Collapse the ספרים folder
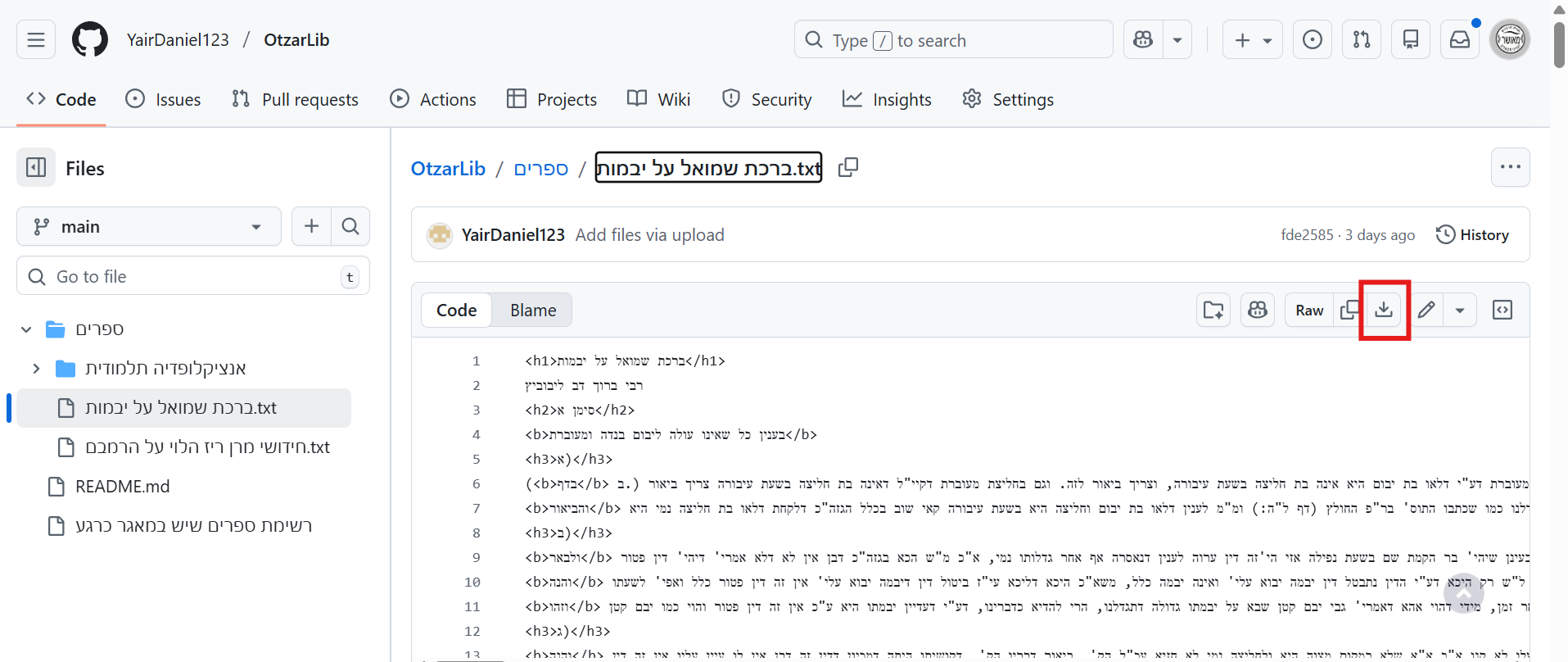The width and height of the screenshot is (1568, 662). coord(26,329)
